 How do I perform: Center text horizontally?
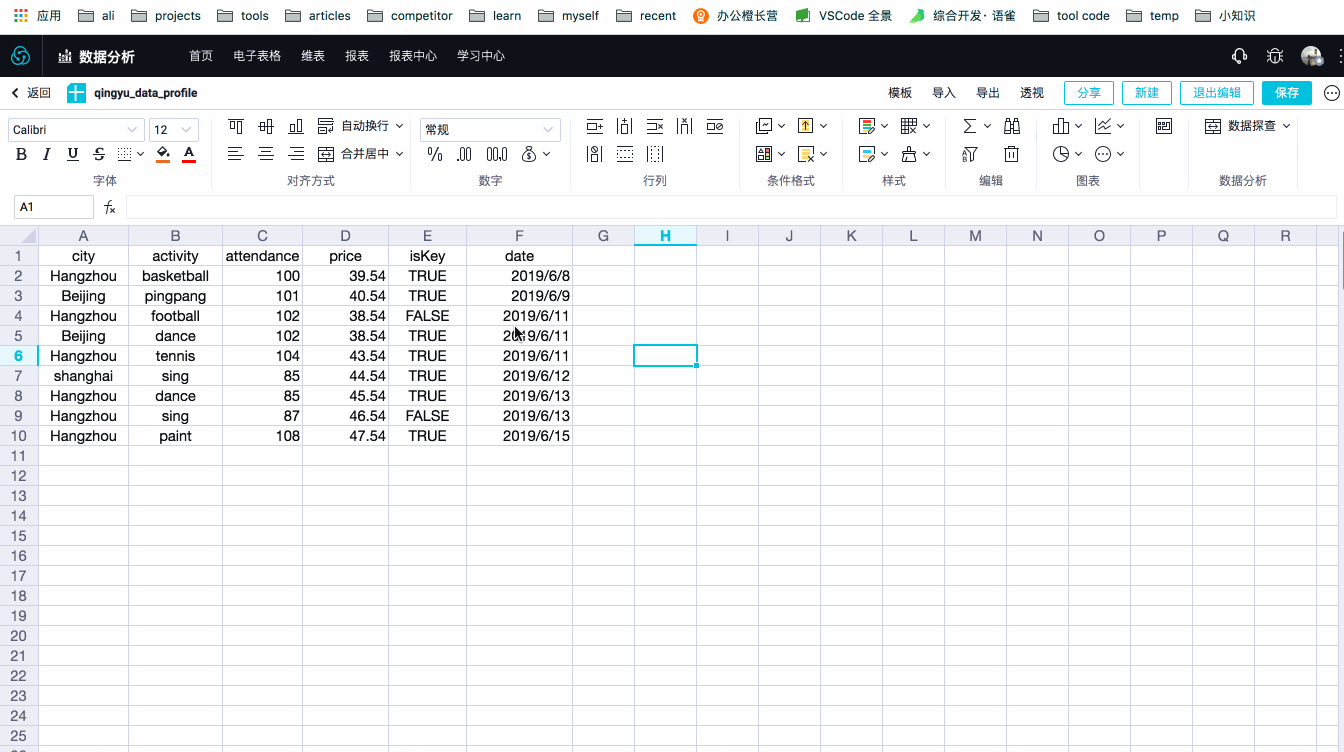266,154
